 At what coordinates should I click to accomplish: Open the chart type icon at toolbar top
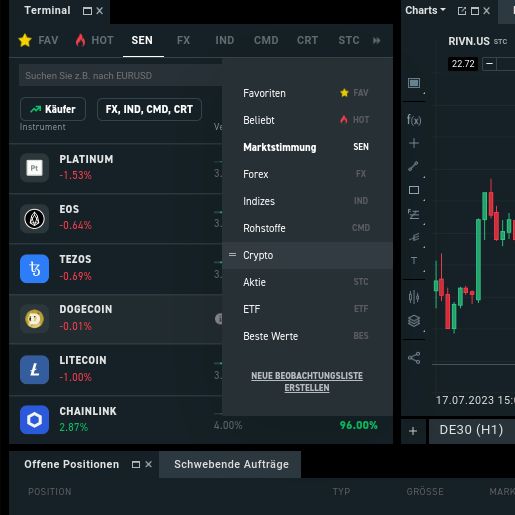414,83
